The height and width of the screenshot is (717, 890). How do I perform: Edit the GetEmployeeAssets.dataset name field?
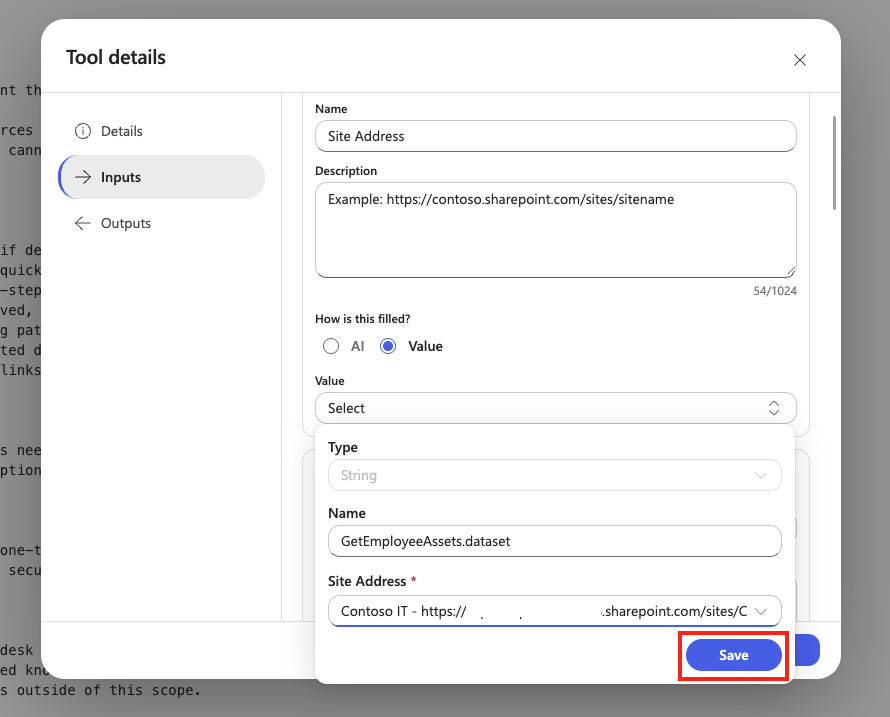click(555, 541)
